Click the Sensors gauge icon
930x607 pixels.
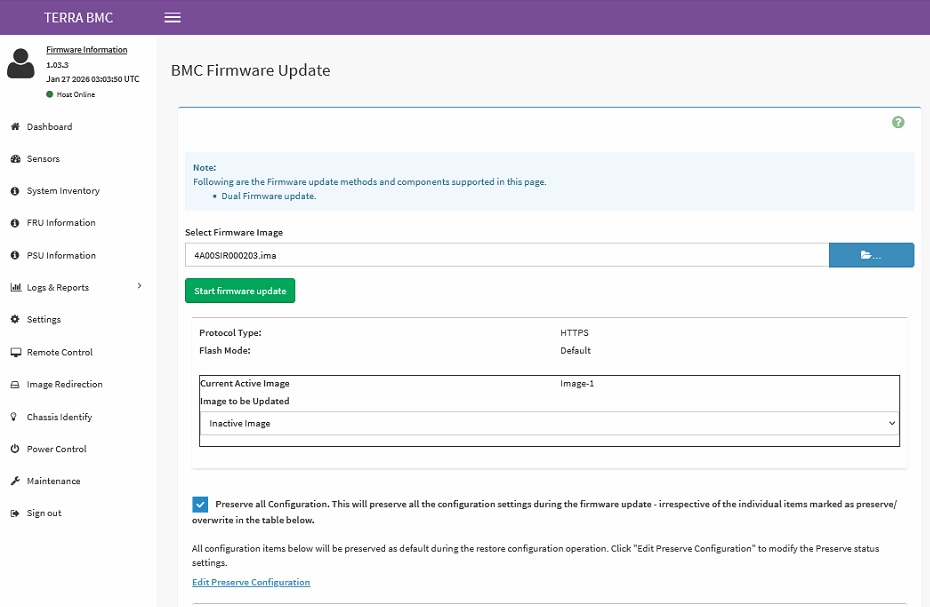(15, 158)
